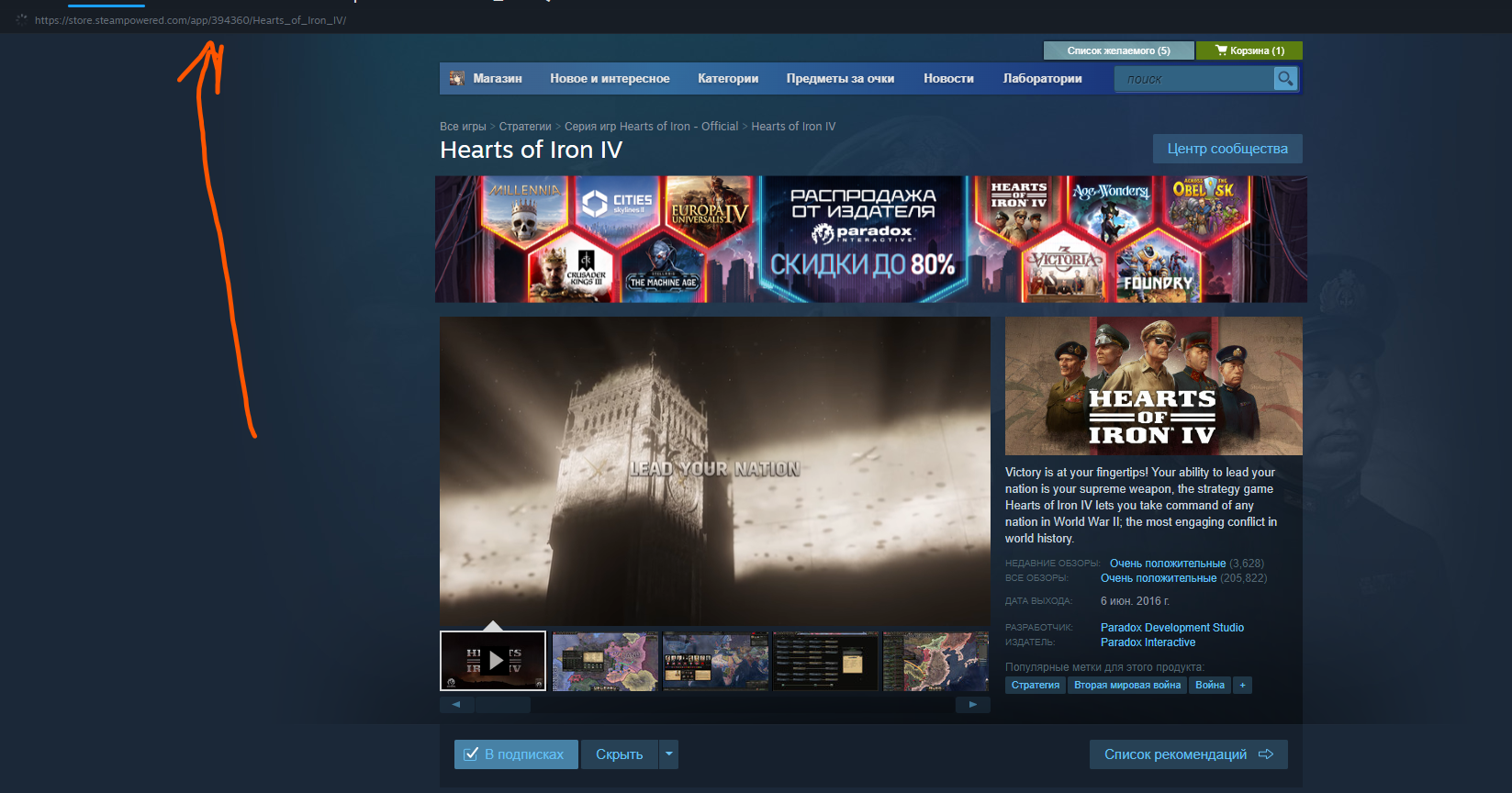Select Предметы за очки menu item
The width and height of the screenshot is (1512, 793).
840,79
